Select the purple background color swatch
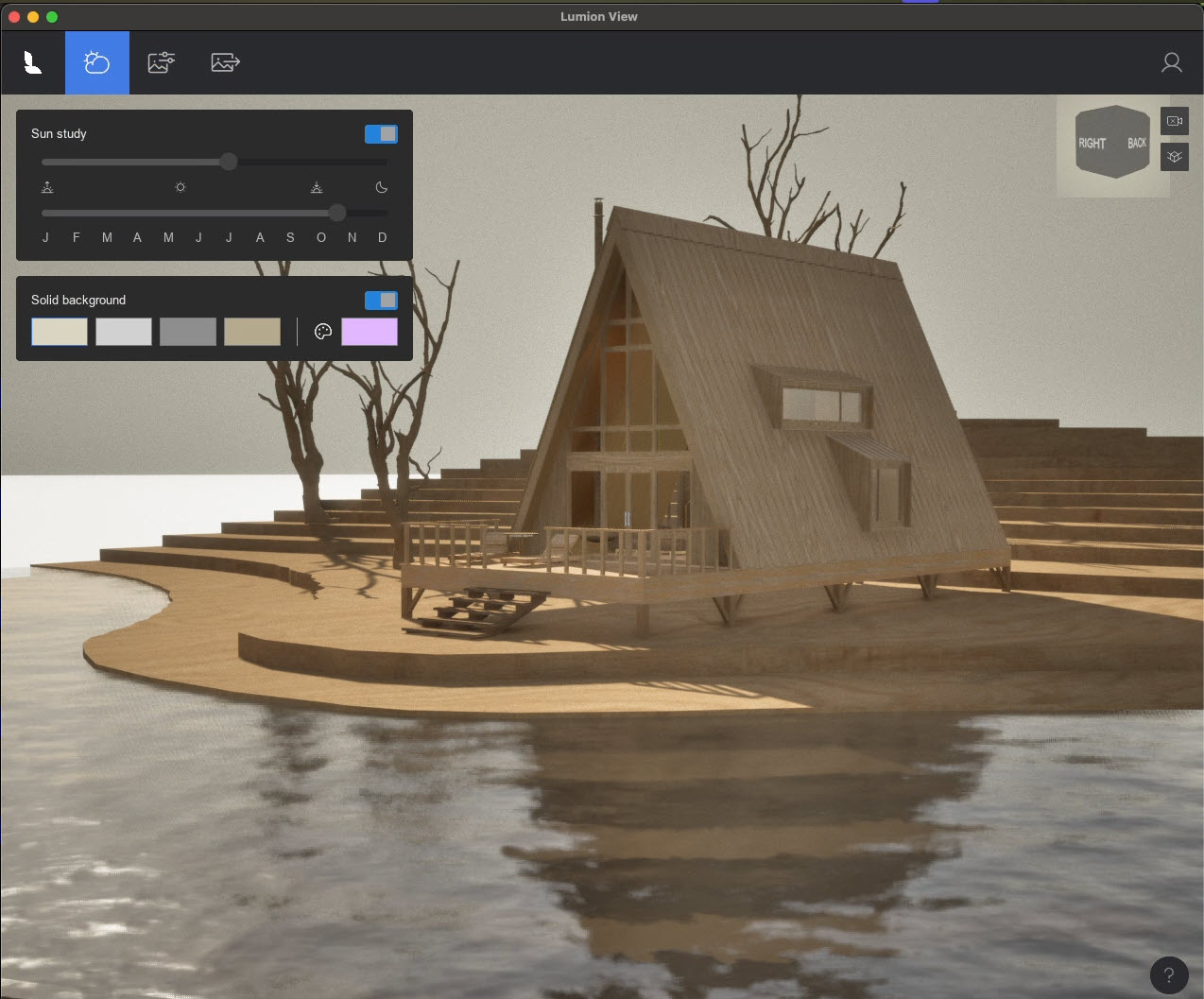The height and width of the screenshot is (999, 1204). 370,331
